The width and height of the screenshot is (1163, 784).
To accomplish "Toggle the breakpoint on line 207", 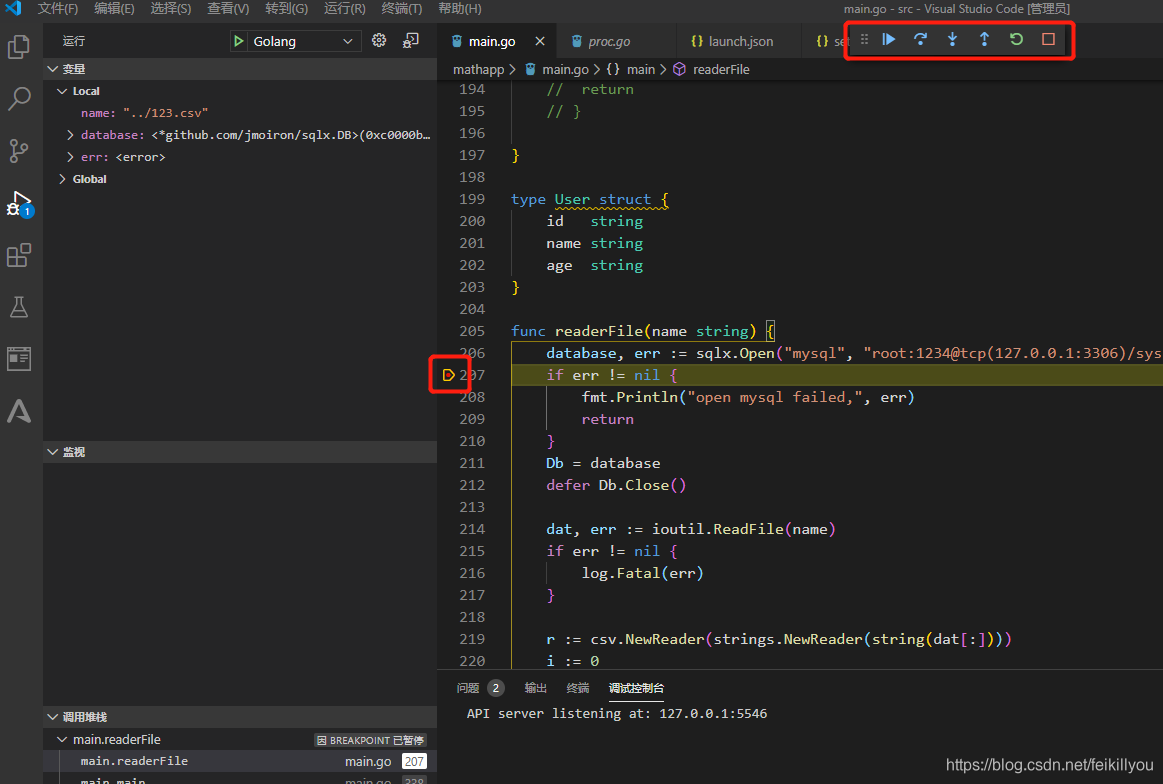I will pos(449,373).
